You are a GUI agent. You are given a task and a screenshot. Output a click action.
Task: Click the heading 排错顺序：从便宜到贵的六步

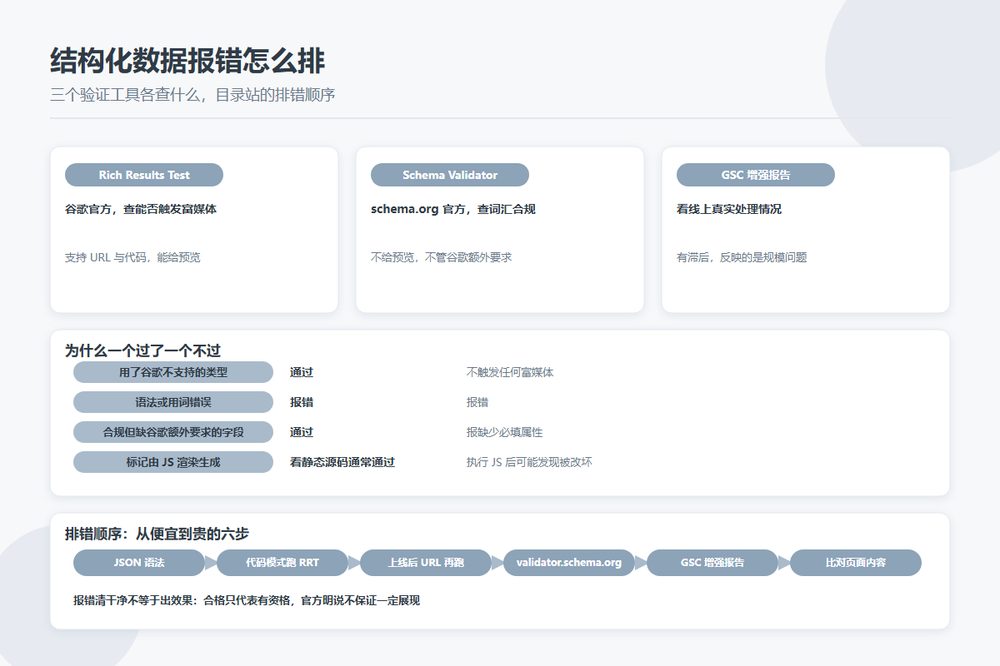(x=157, y=534)
